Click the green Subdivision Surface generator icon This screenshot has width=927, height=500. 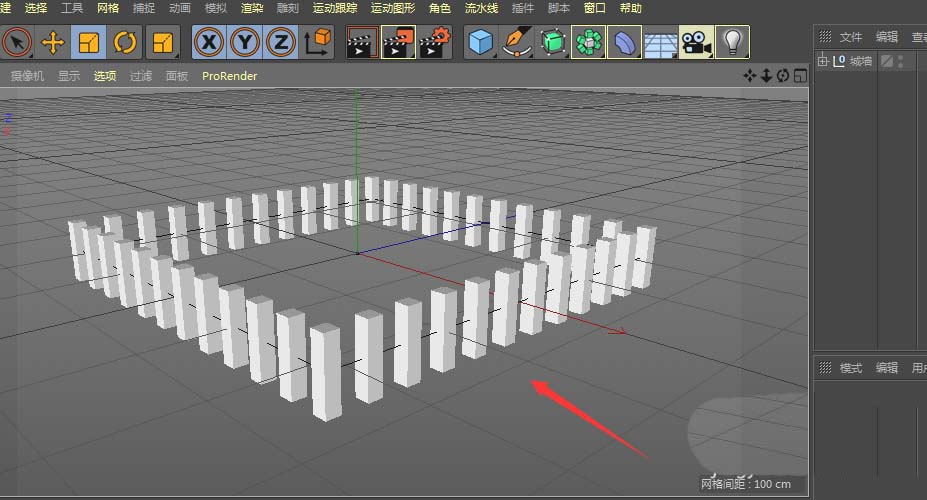coord(553,43)
